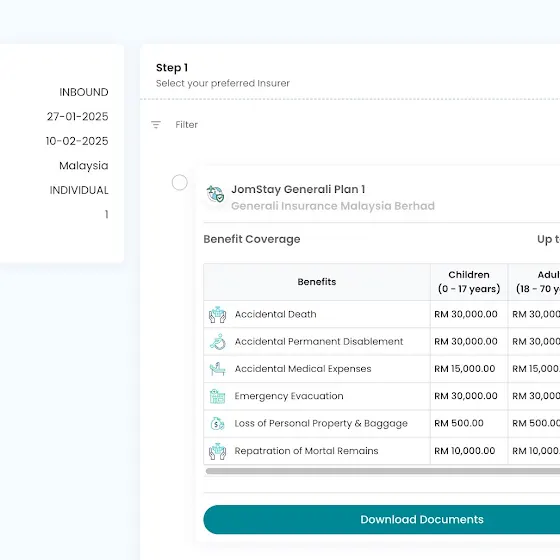The height and width of the screenshot is (560, 560).
Task: Click the Accidental Death row label
Action: [275, 314]
